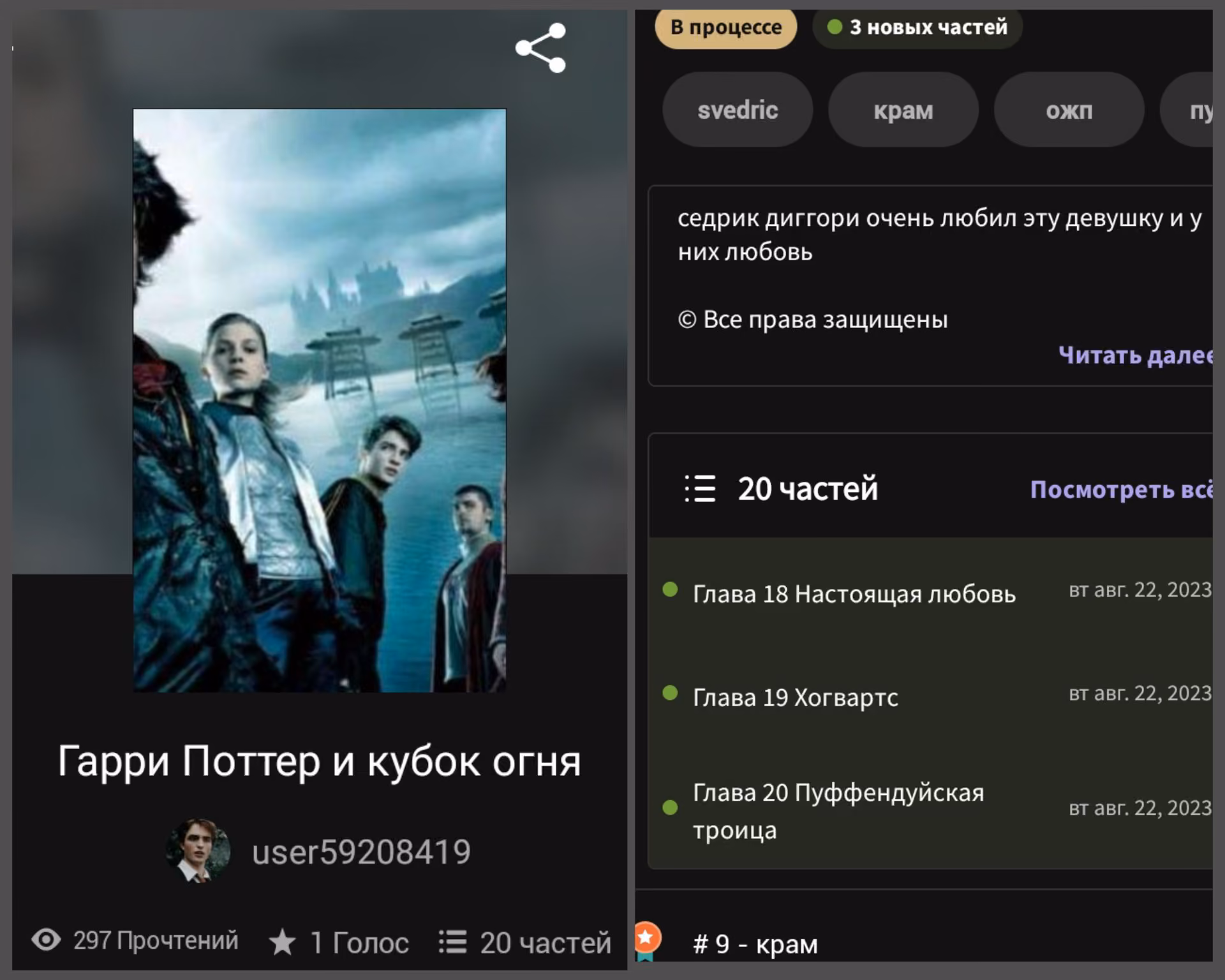Screen dimensions: 1225x980
Task: Tap the 20 частей heading above the chapter list
Action: click(x=808, y=489)
